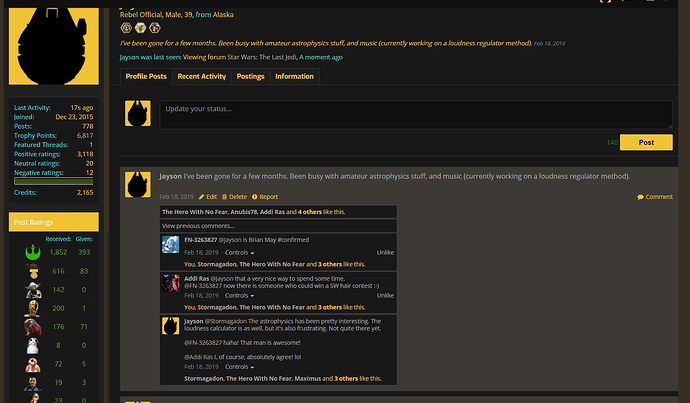Viewport: 690px width, 403px height.
Task: Select the Rebel Alliance rating icon with 1,852 received
Action: 33,252
